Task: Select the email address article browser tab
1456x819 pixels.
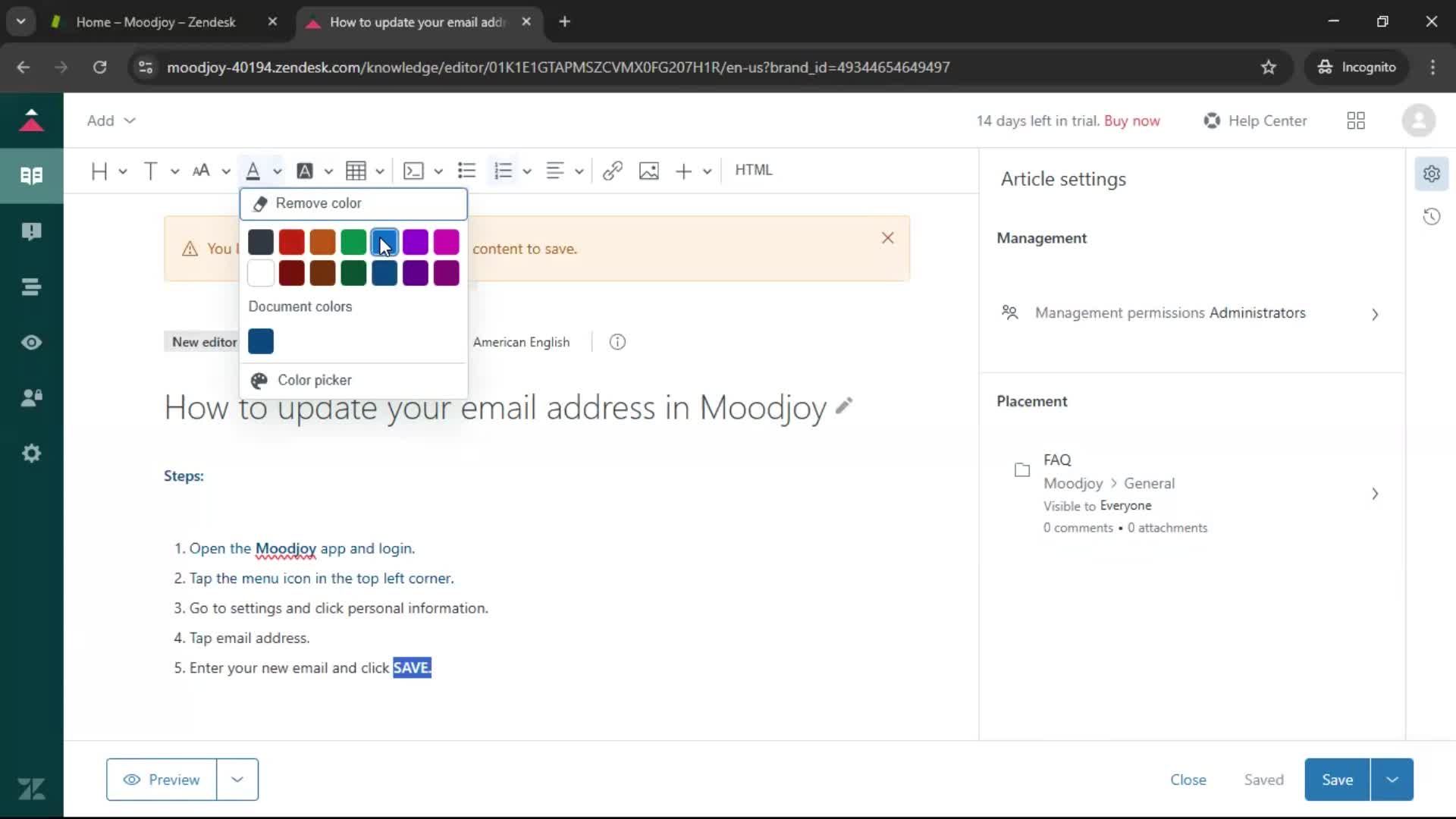Action: (x=416, y=22)
